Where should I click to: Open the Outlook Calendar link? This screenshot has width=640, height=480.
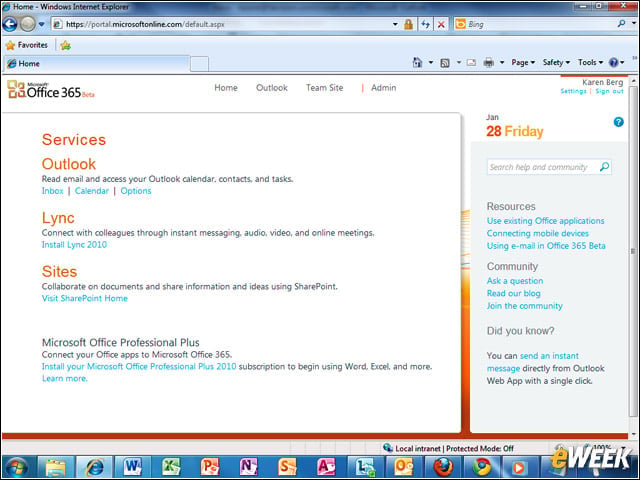pyautogui.click(x=91, y=191)
